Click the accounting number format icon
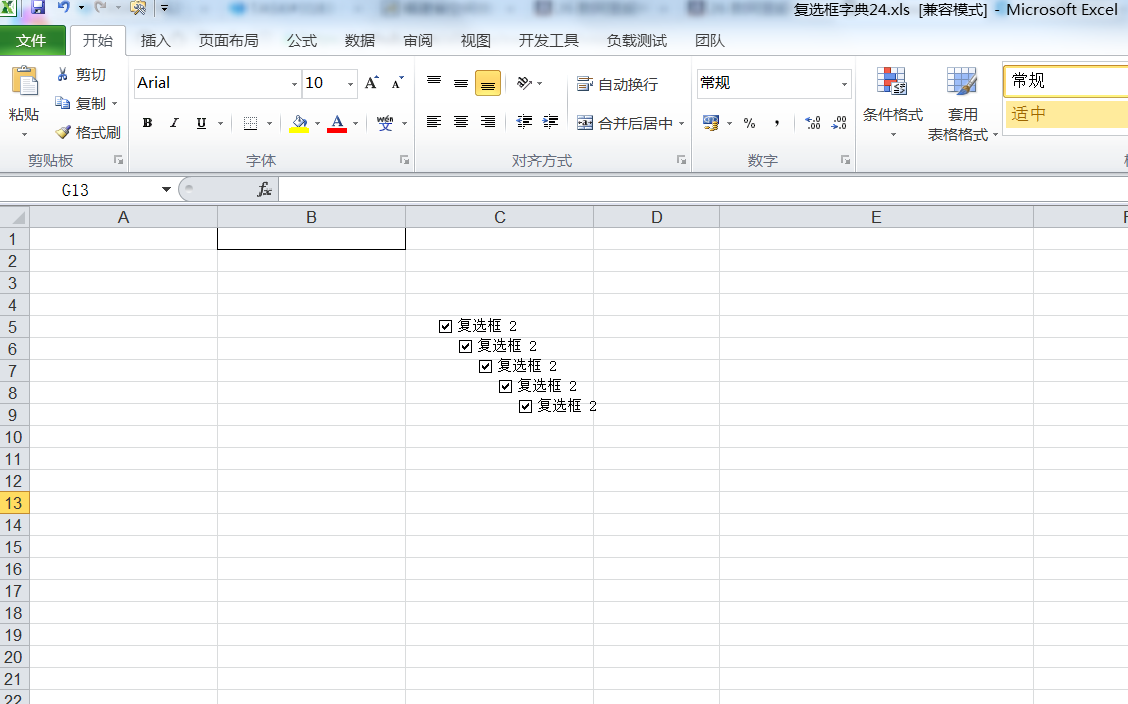This screenshot has width=1128, height=704. tap(711, 123)
